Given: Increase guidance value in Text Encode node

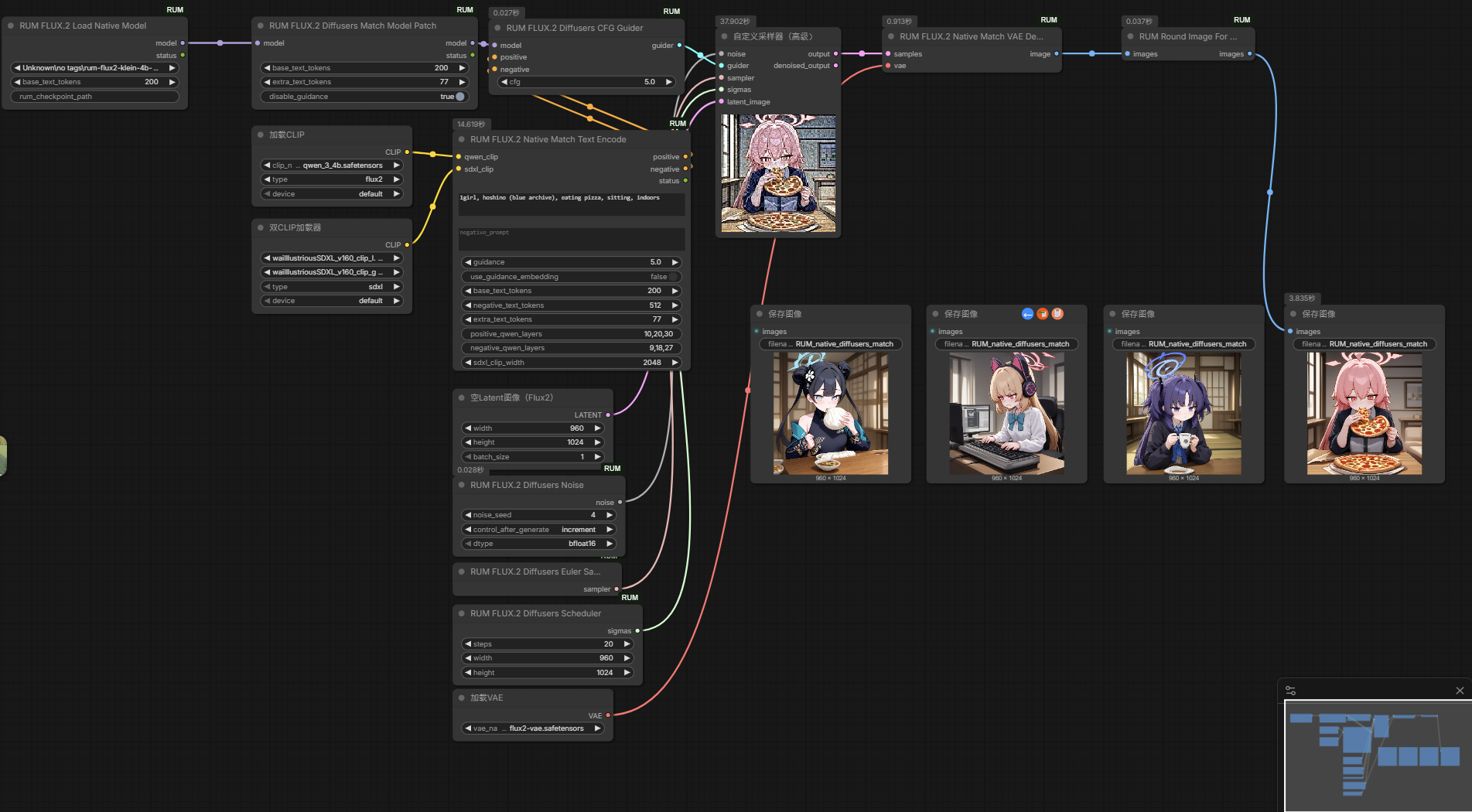Looking at the screenshot, I should [x=675, y=262].
